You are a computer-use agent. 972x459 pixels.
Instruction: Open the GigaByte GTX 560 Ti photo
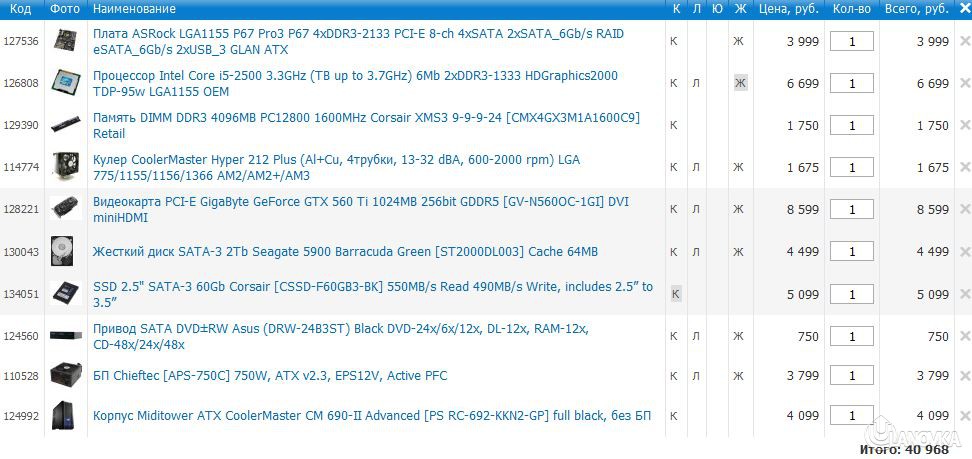(66, 209)
